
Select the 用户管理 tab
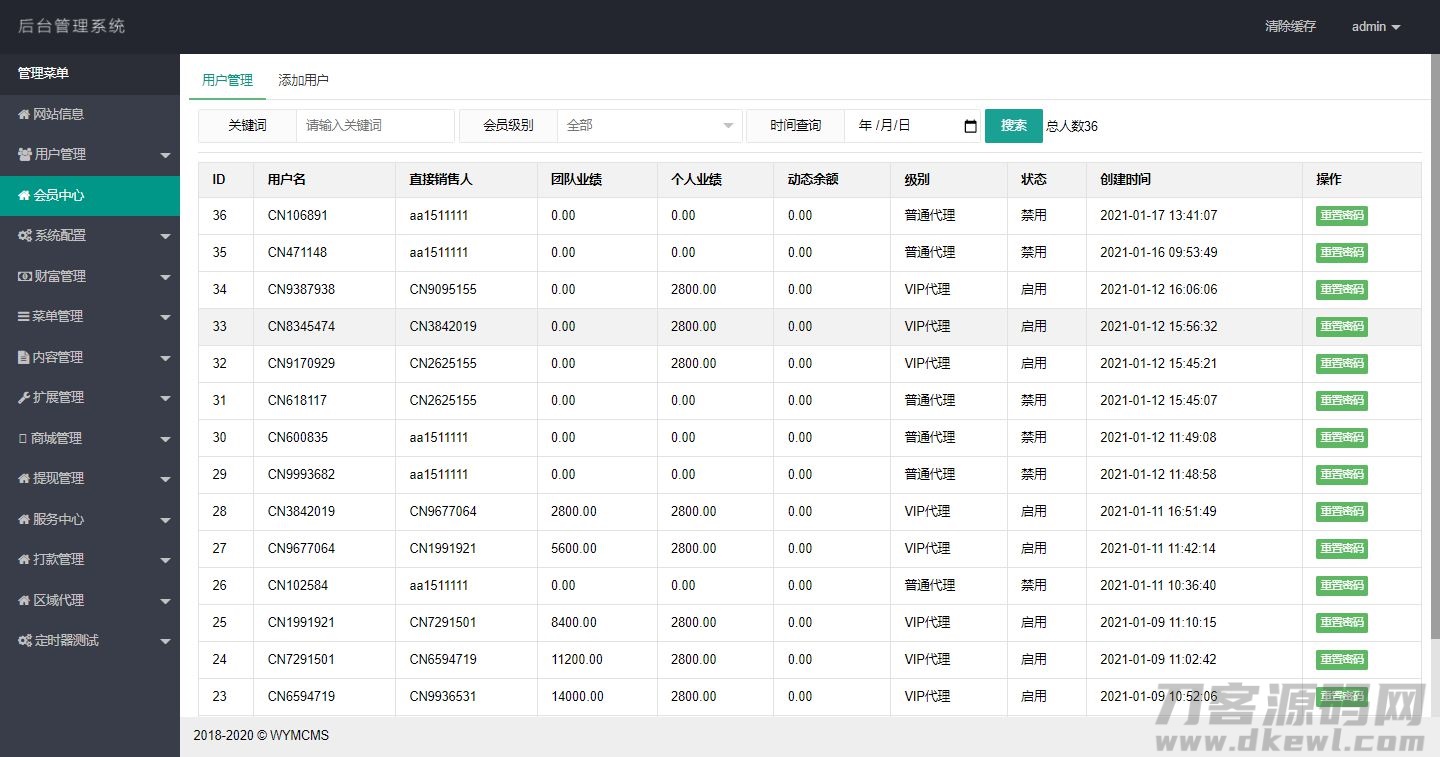click(x=227, y=79)
